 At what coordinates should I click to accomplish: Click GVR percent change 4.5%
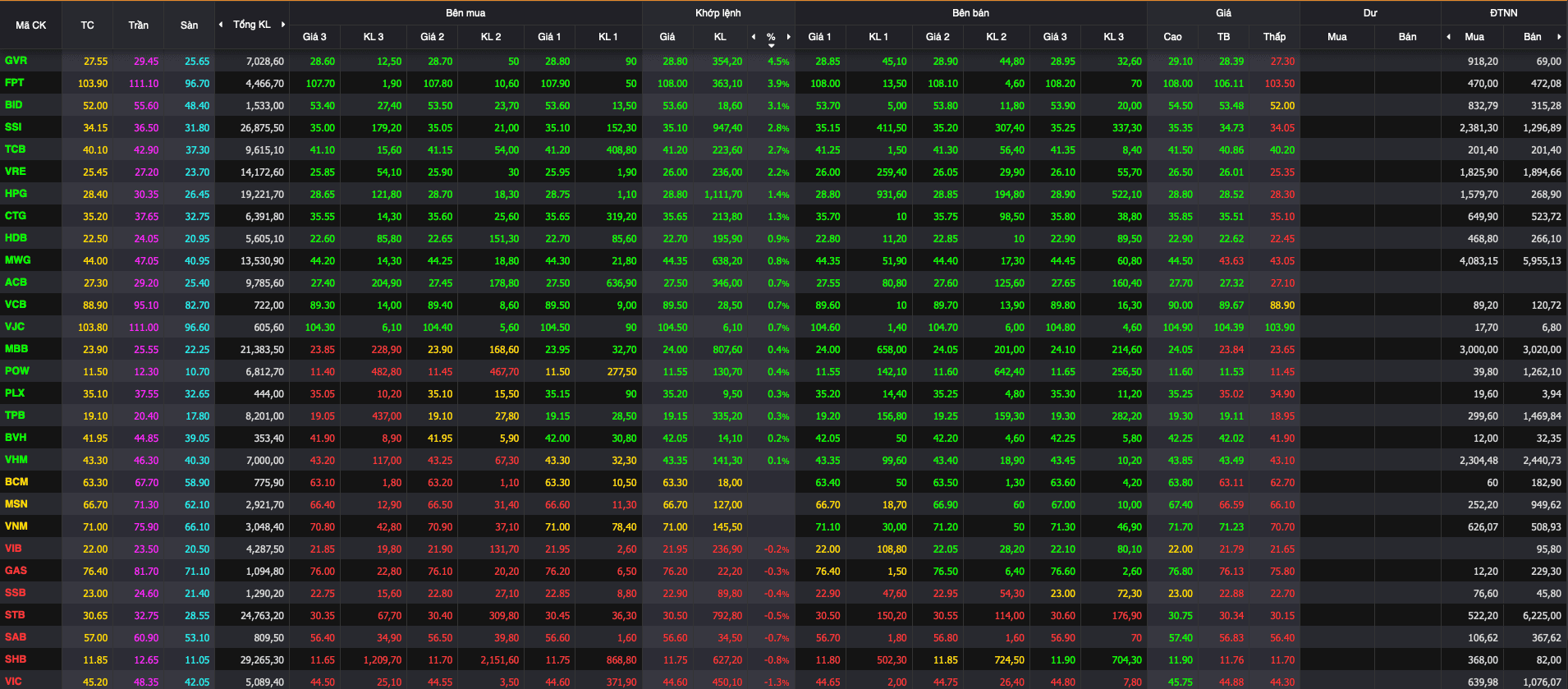[x=778, y=62]
